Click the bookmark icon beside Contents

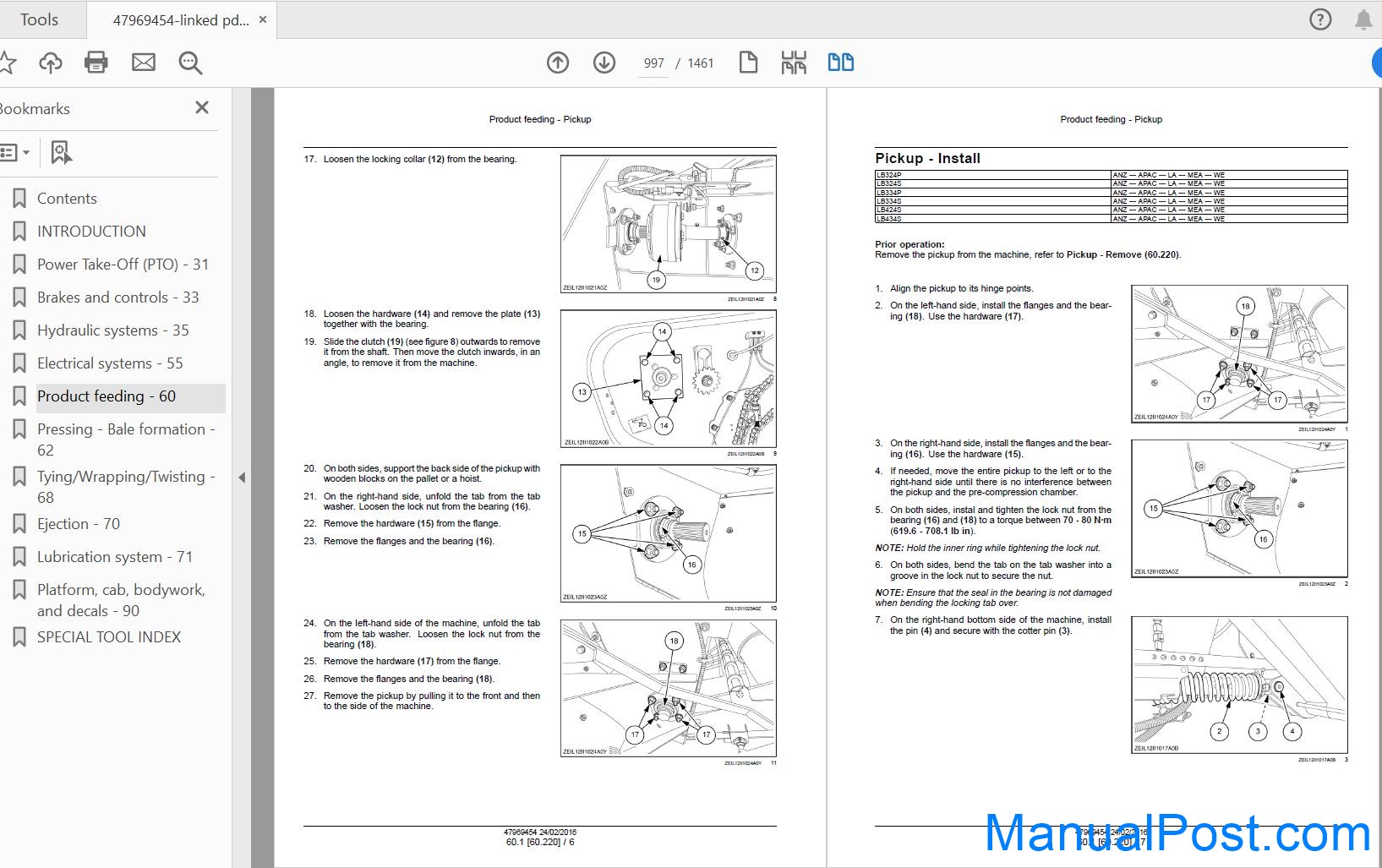tap(19, 199)
